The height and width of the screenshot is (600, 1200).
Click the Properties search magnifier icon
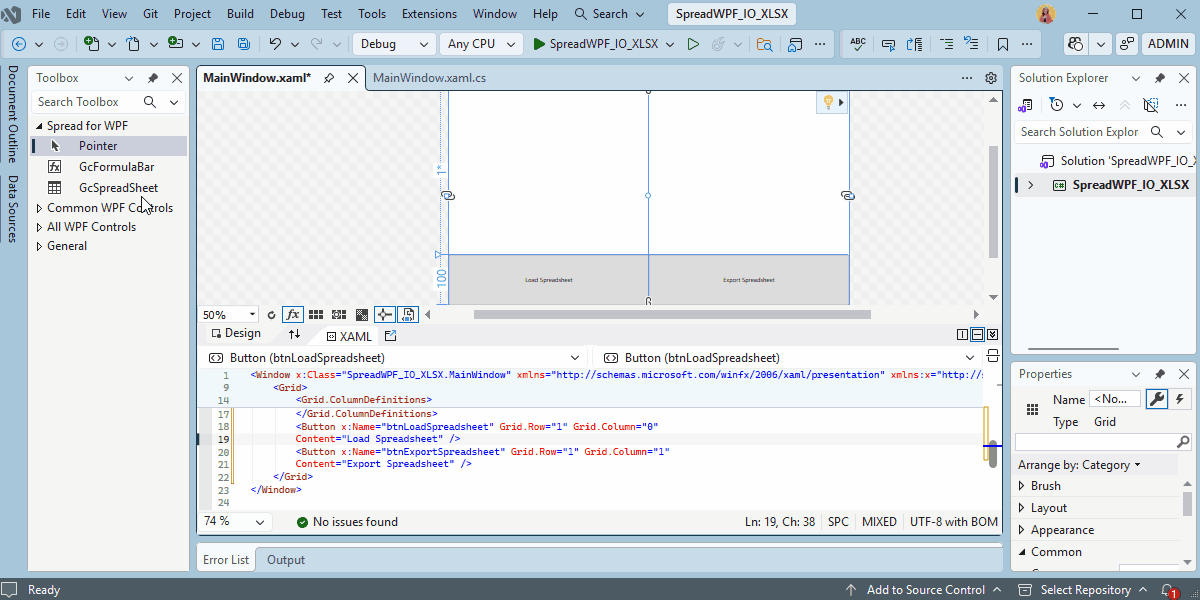pos(1183,442)
